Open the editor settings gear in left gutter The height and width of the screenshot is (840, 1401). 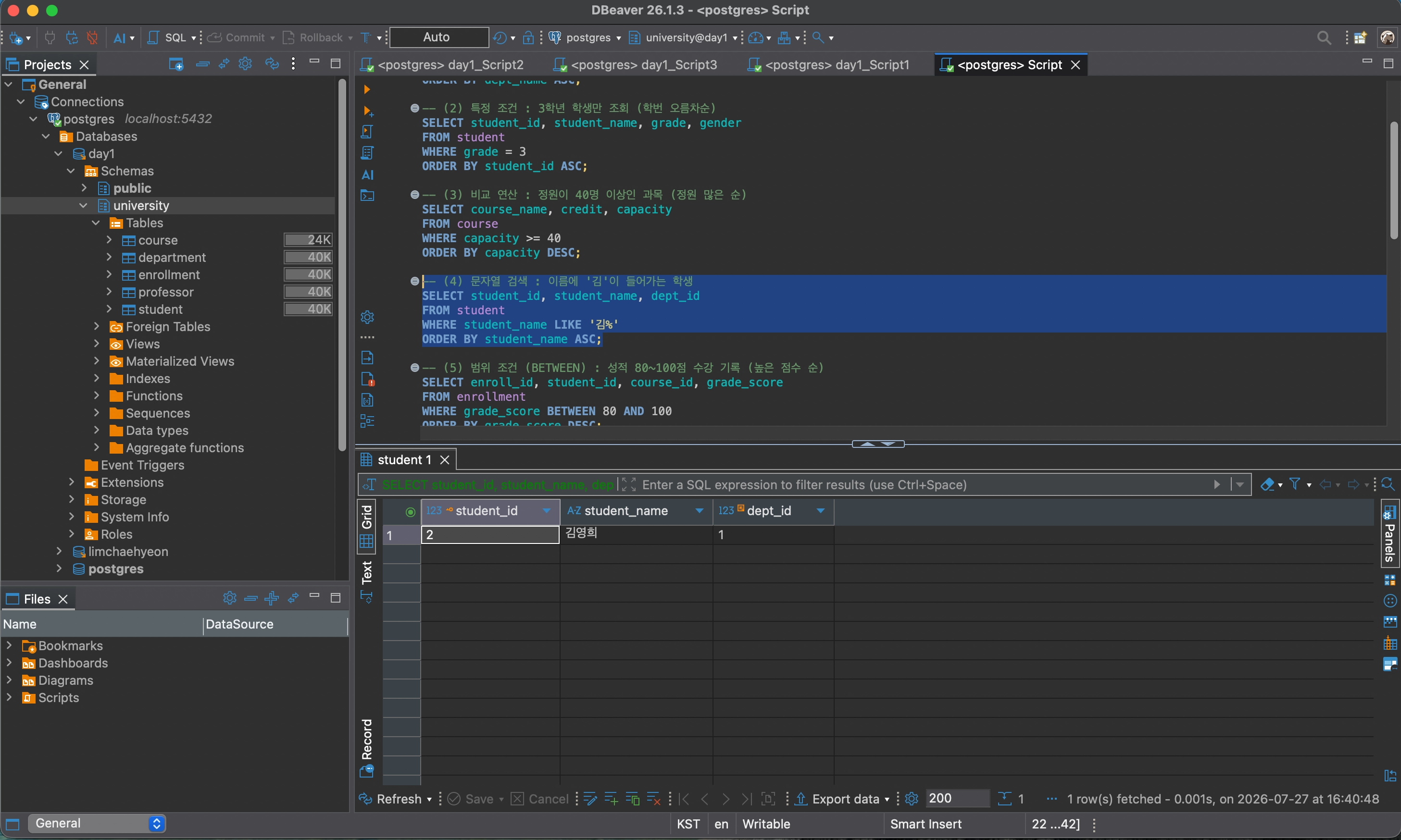(367, 317)
